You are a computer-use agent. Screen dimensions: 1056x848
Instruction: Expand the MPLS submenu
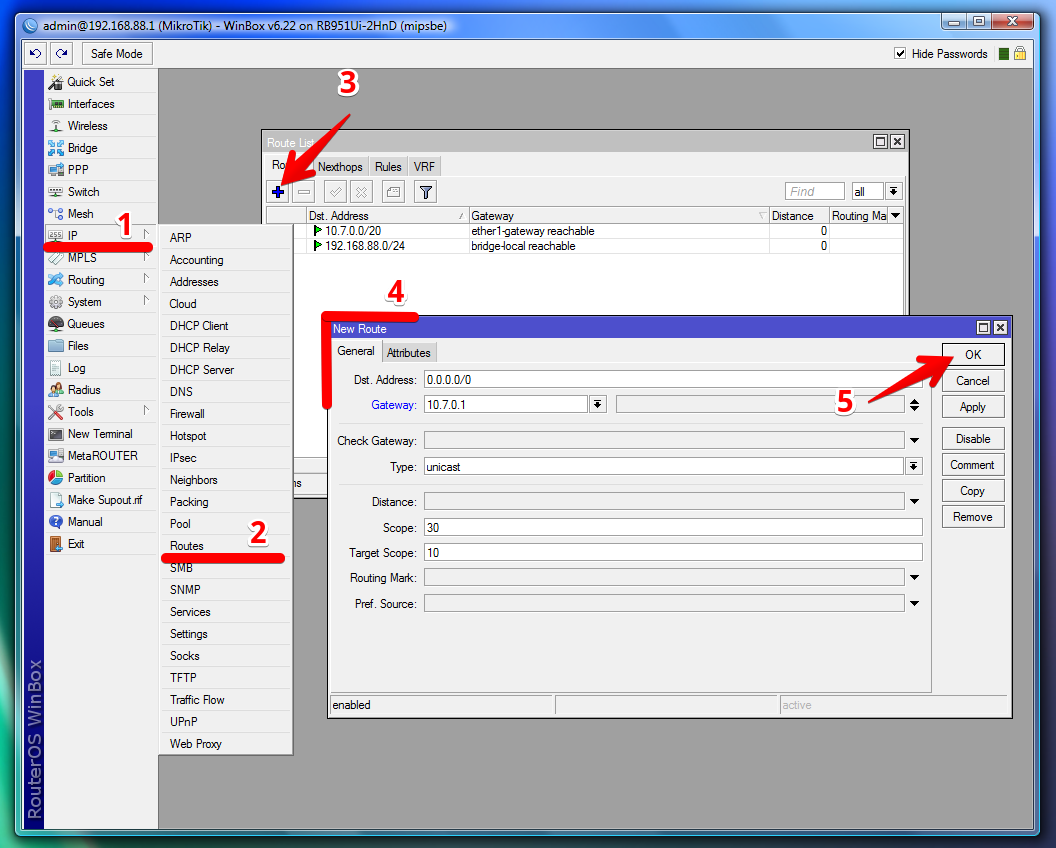pos(101,258)
